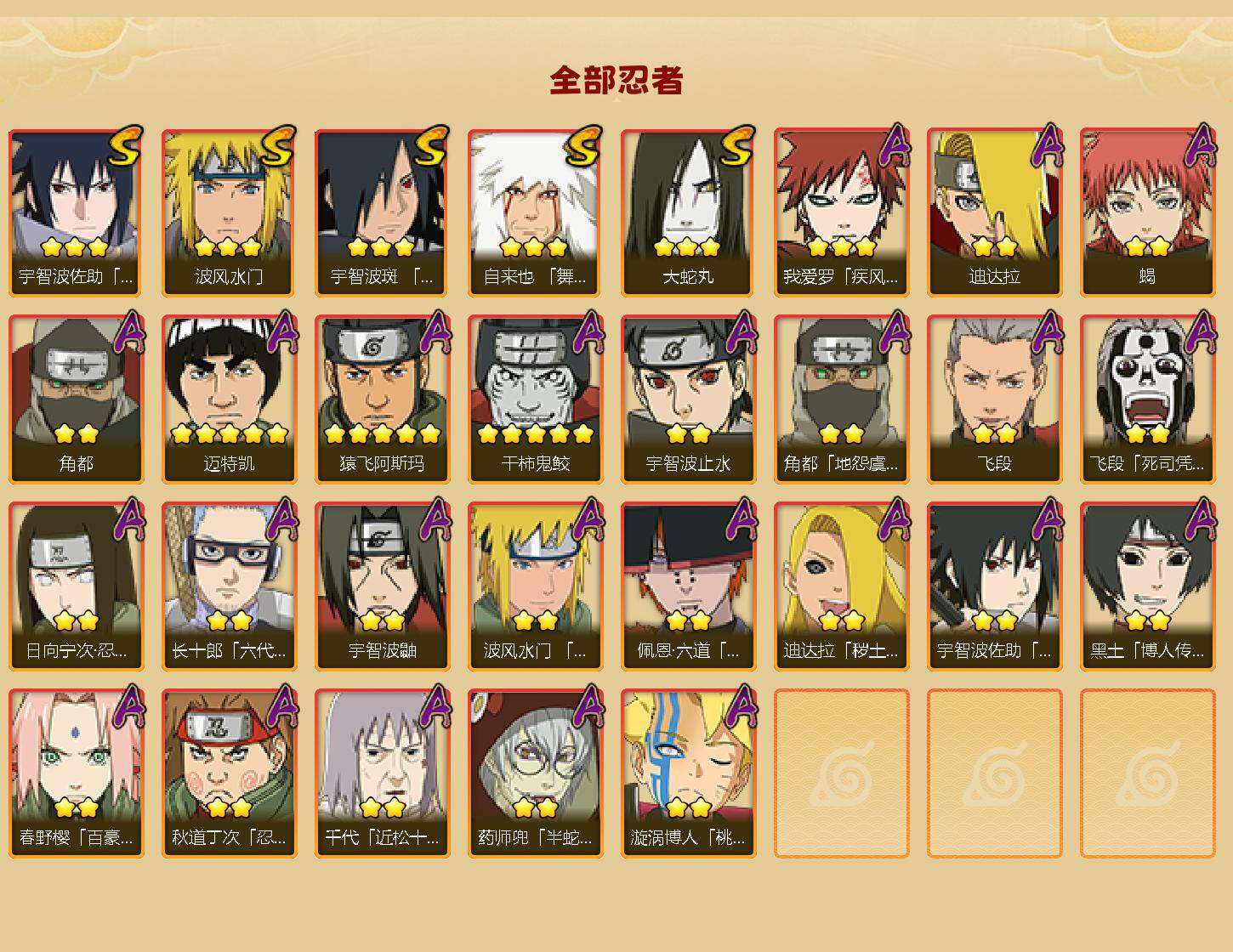Click the two-star 飞段 card
The height and width of the screenshot is (952, 1233).
tap(994, 399)
